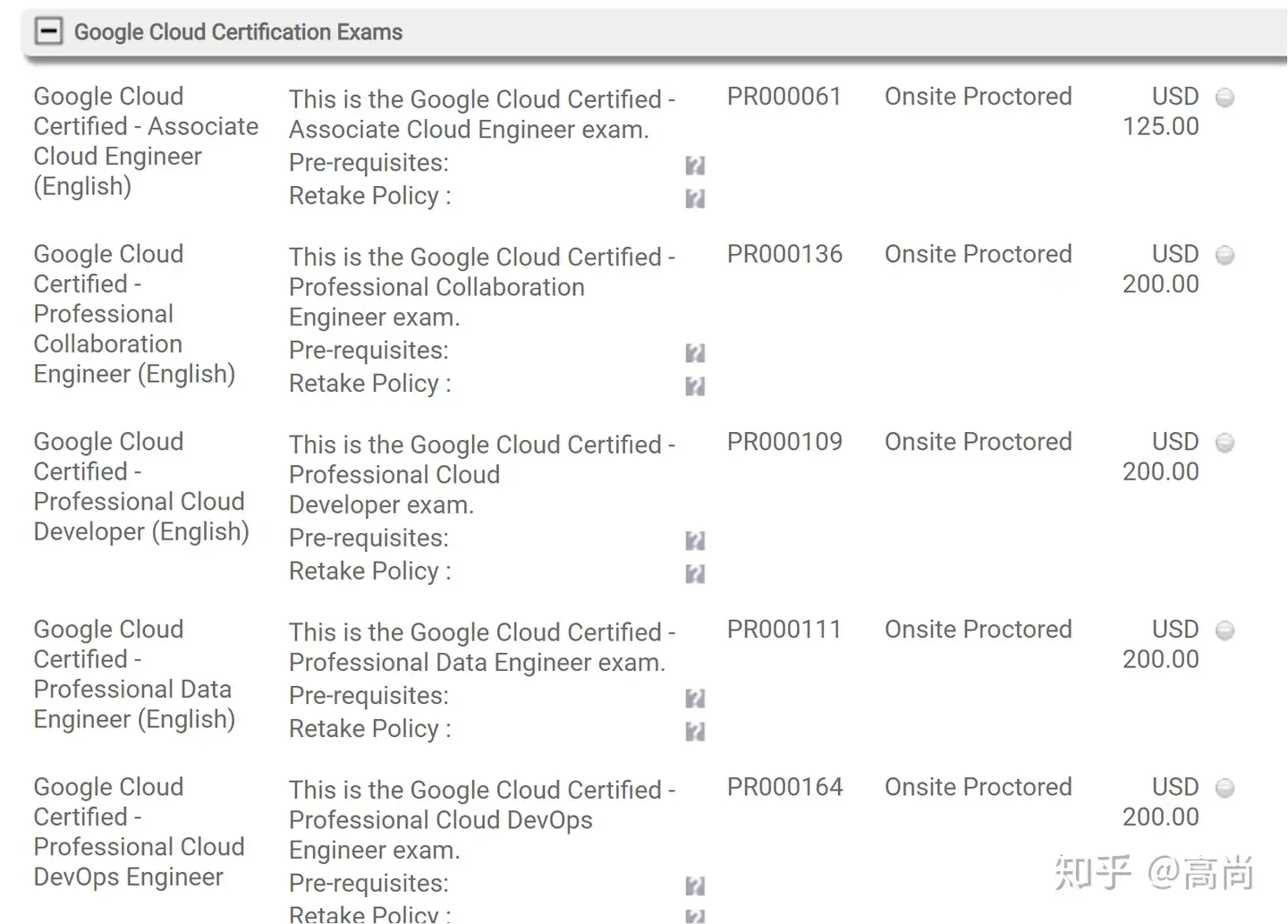The height and width of the screenshot is (924, 1288).
Task: Open Pre-requisites help icon for Cloud DevOps Engineer
Action: point(695,886)
